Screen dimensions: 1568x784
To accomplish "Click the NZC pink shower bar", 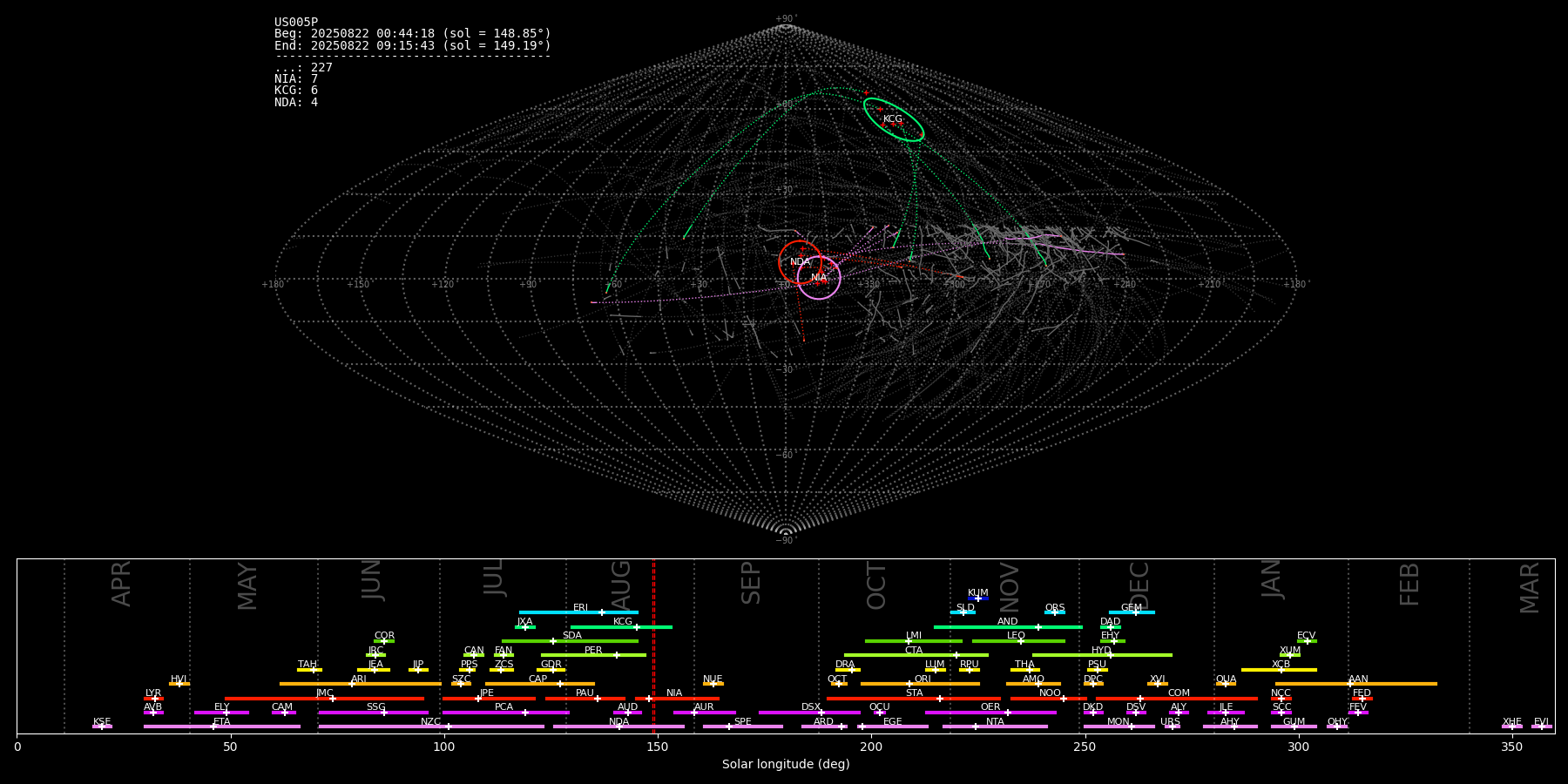I will (x=431, y=727).
